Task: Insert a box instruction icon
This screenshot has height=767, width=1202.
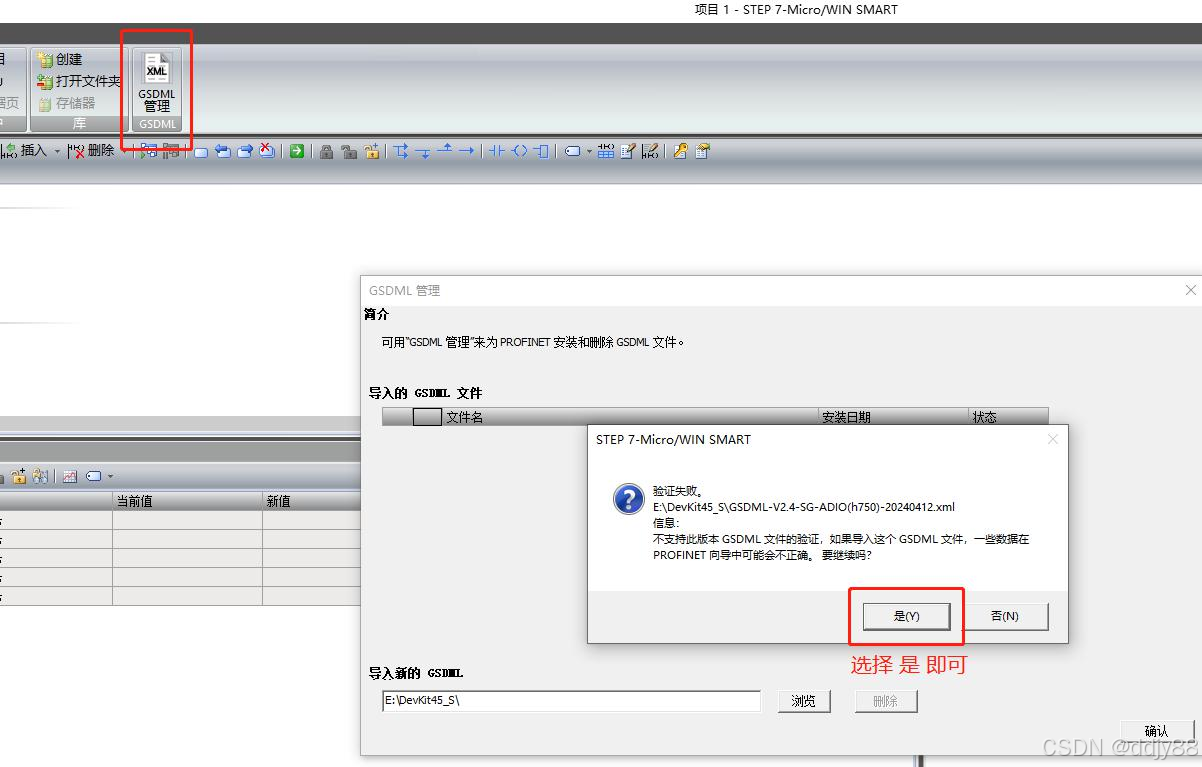Action: coord(541,151)
